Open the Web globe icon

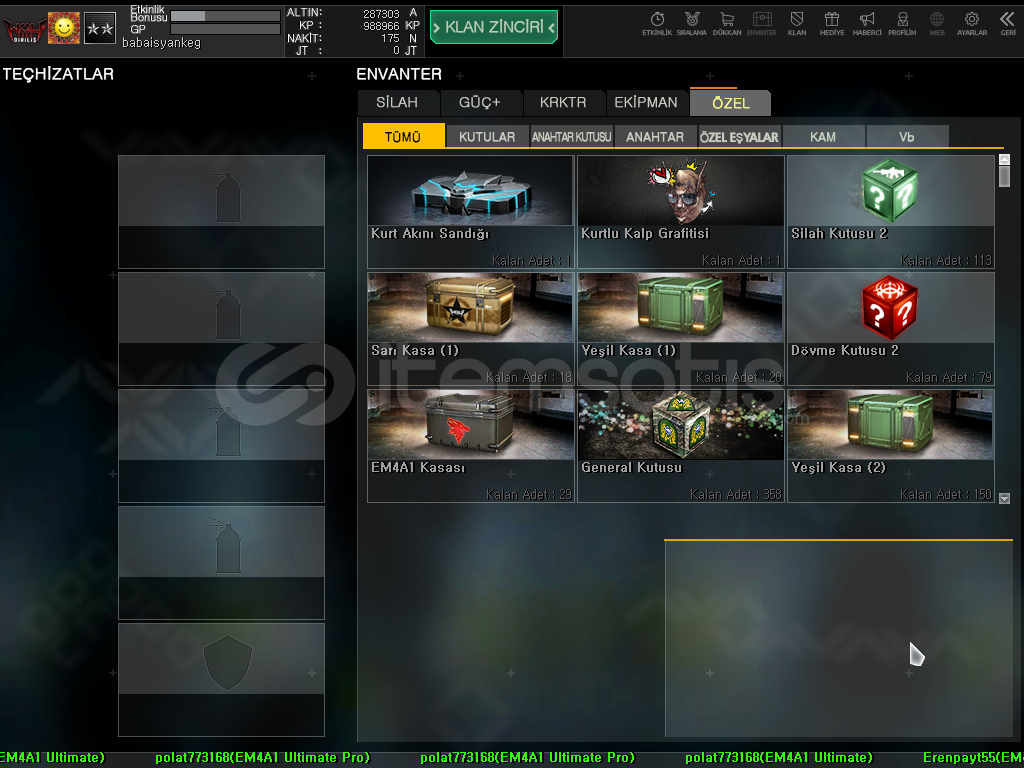point(937,24)
